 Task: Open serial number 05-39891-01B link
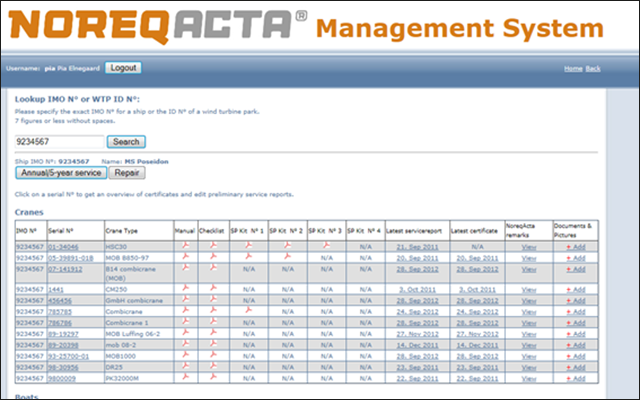[71, 258]
